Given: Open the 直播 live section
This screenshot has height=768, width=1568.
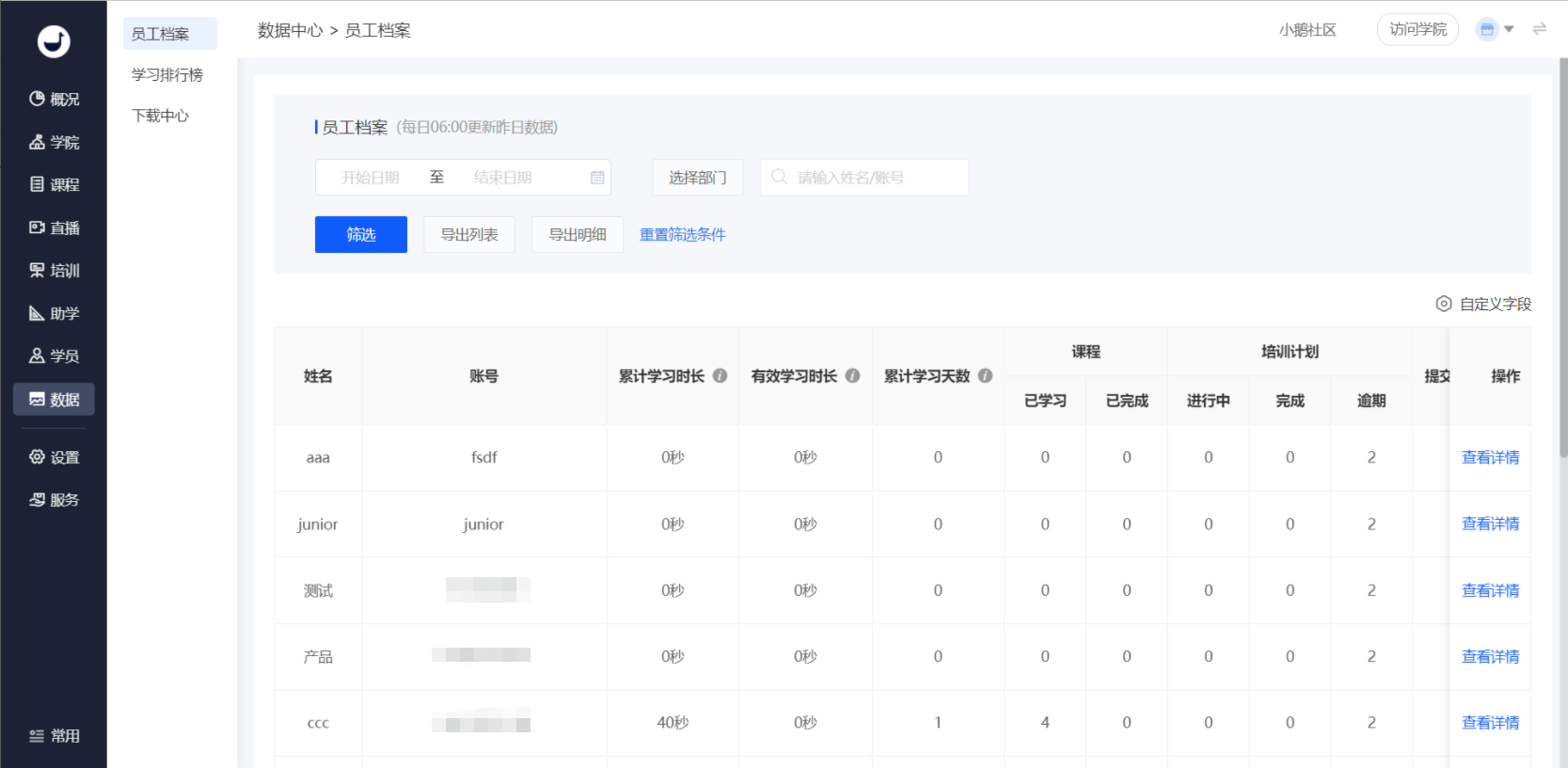Looking at the screenshot, I should click(54, 227).
